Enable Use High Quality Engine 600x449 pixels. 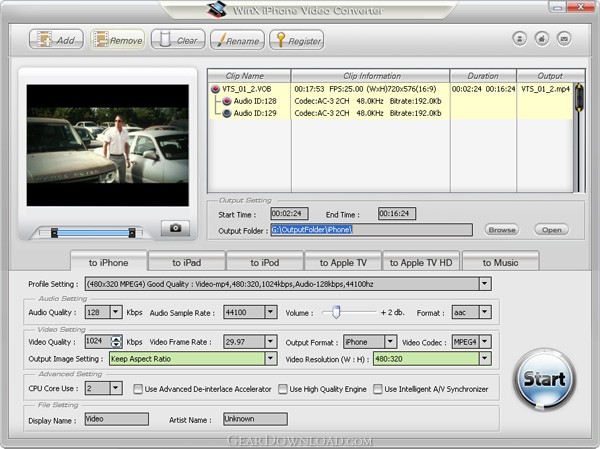tap(283, 389)
